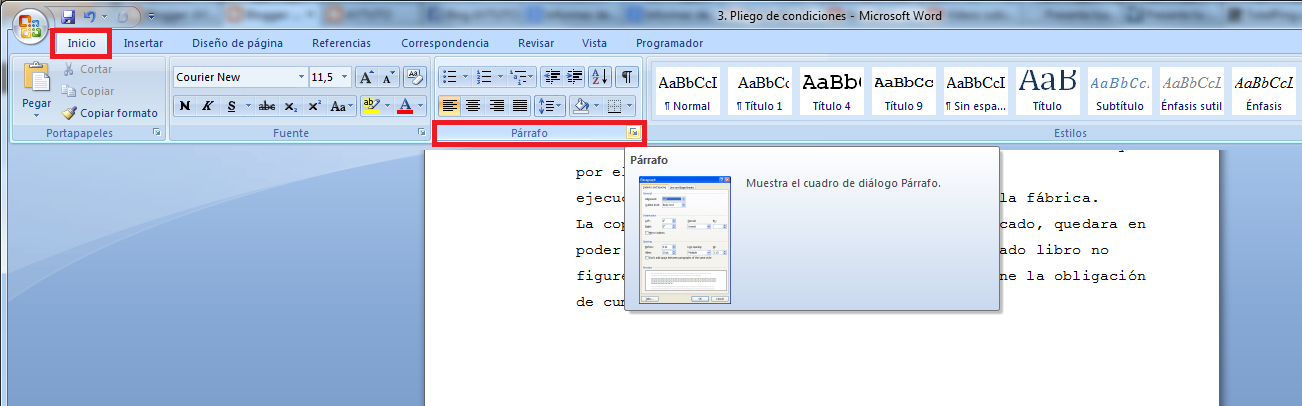Expand the Pegar options arrow

[x=37, y=114]
